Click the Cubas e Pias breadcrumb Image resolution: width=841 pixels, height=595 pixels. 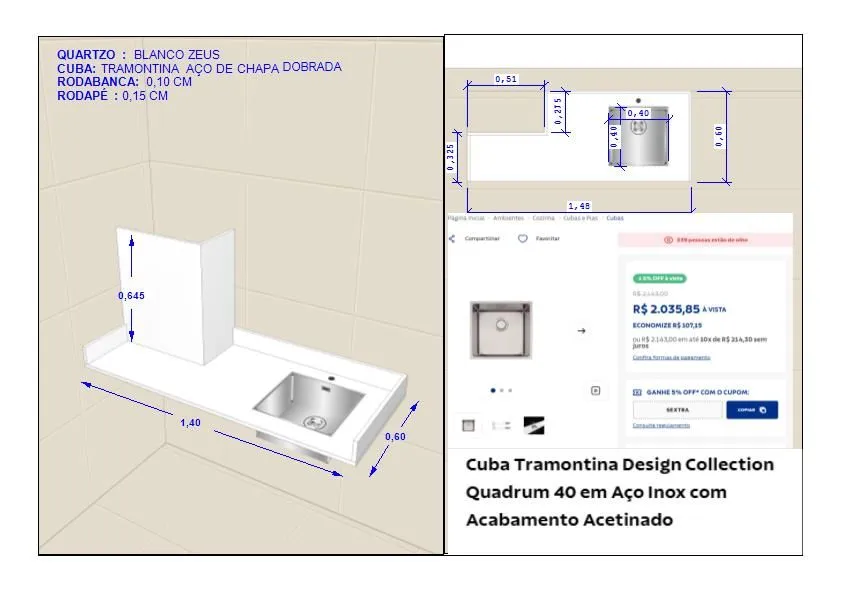pyautogui.click(x=580, y=218)
